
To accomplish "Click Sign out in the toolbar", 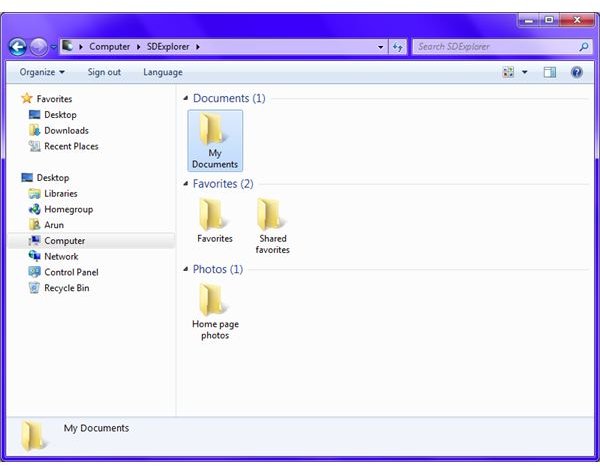I will tap(104, 72).
